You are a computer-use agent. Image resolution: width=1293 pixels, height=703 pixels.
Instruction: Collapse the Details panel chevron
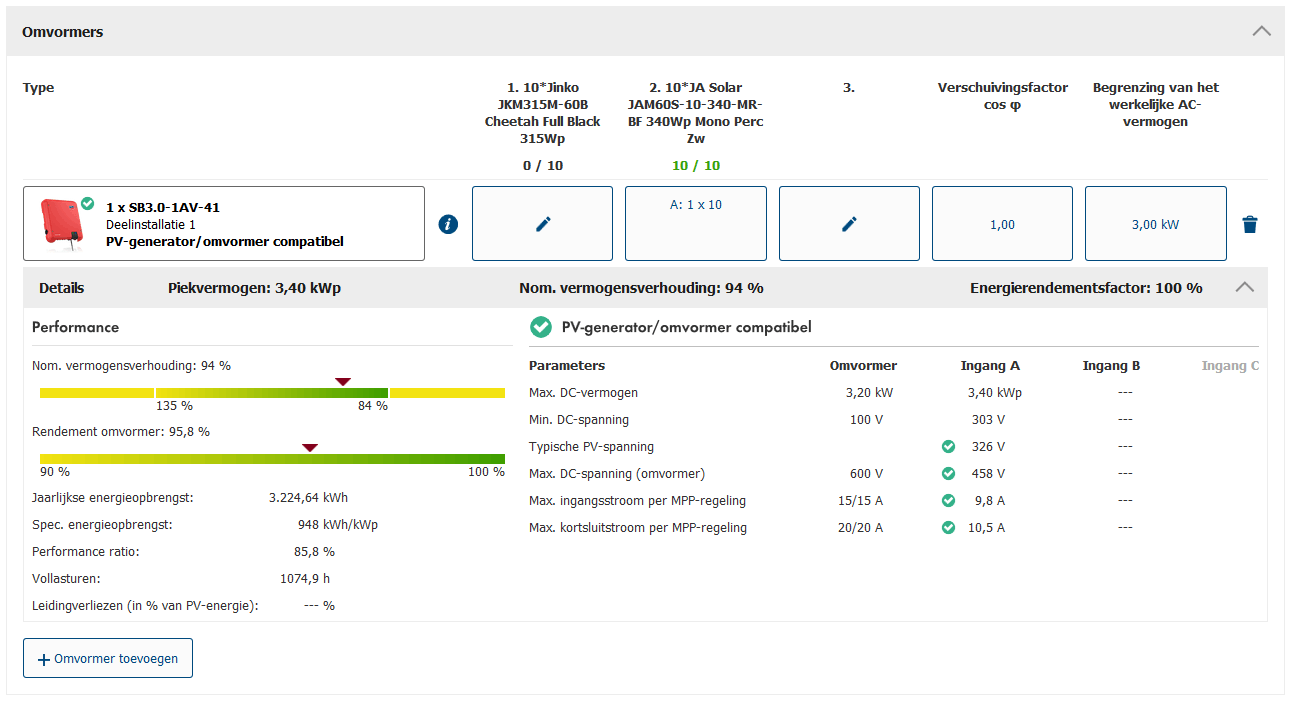[x=1244, y=287]
